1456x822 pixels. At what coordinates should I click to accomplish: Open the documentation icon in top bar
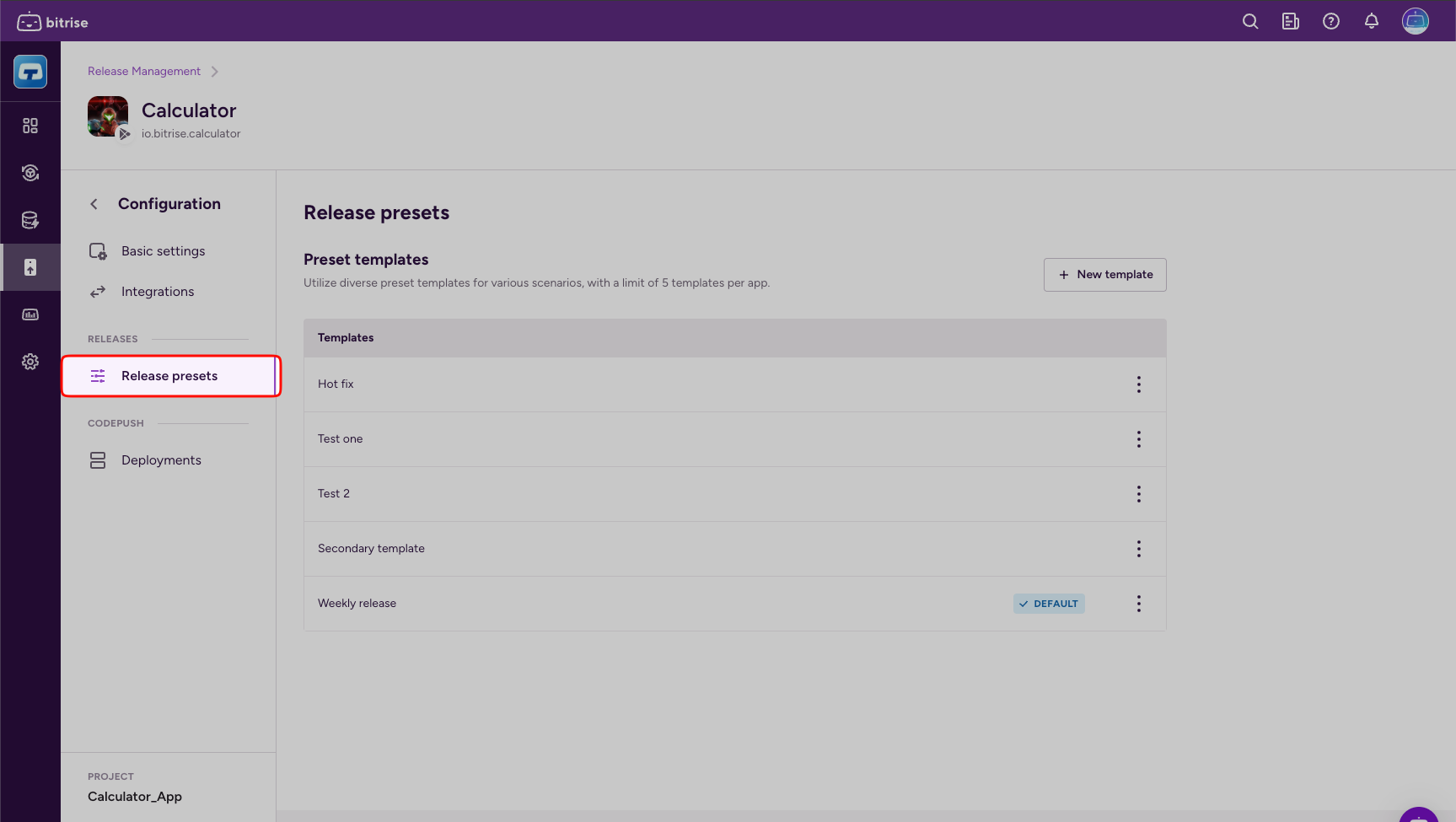(x=1291, y=22)
